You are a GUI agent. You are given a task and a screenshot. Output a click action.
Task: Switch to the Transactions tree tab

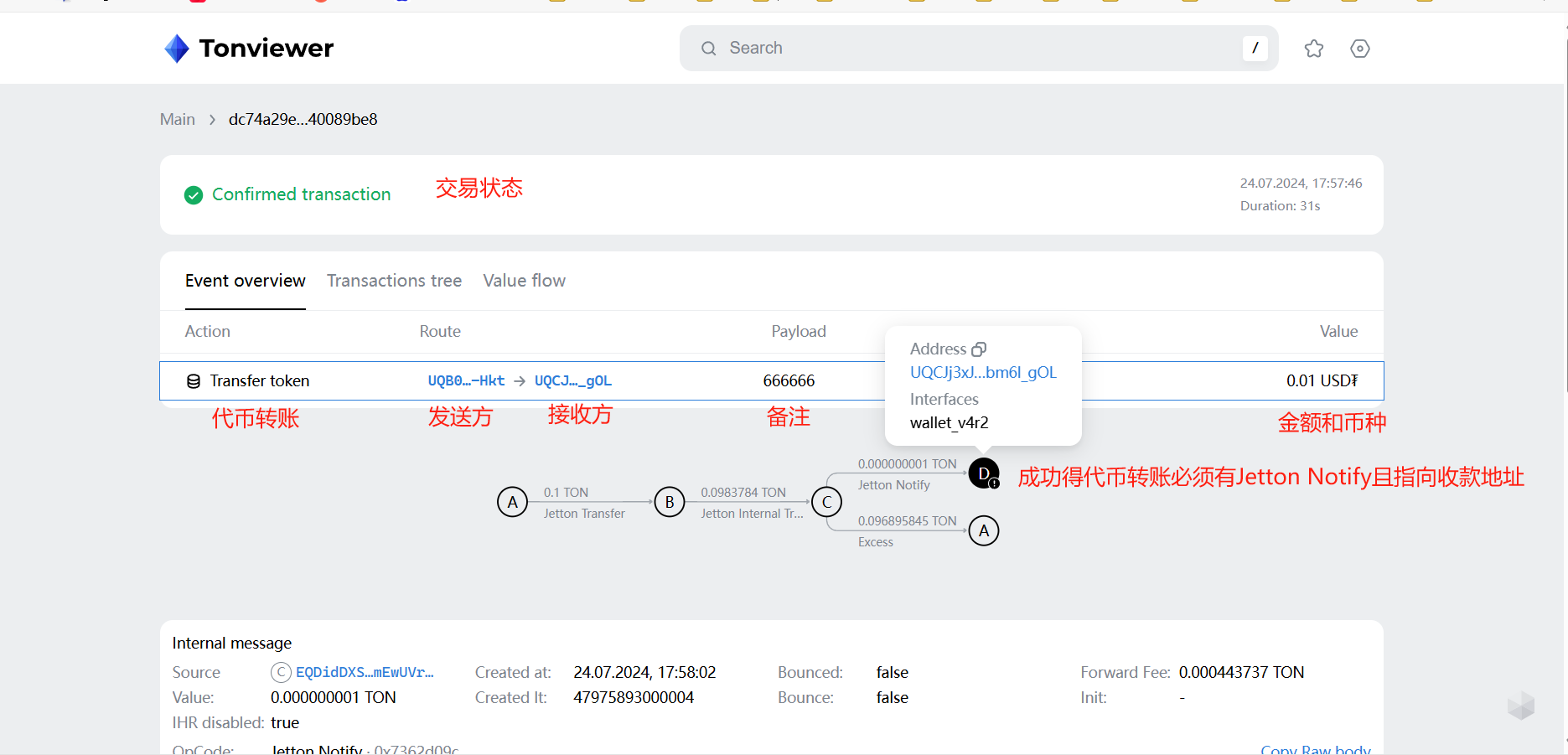coord(394,281)
